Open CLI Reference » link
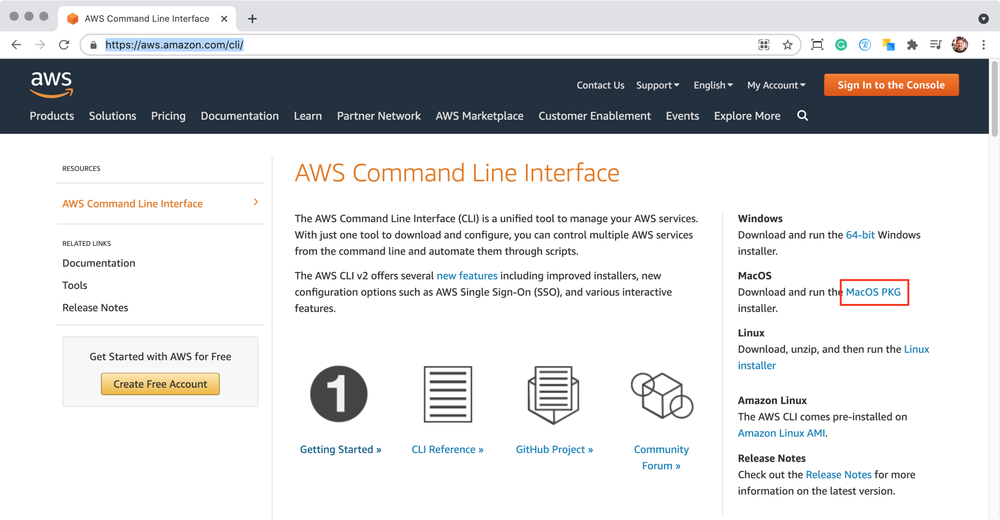The height and width of the screenshot is (520, 1000). (x=448, y=449)
